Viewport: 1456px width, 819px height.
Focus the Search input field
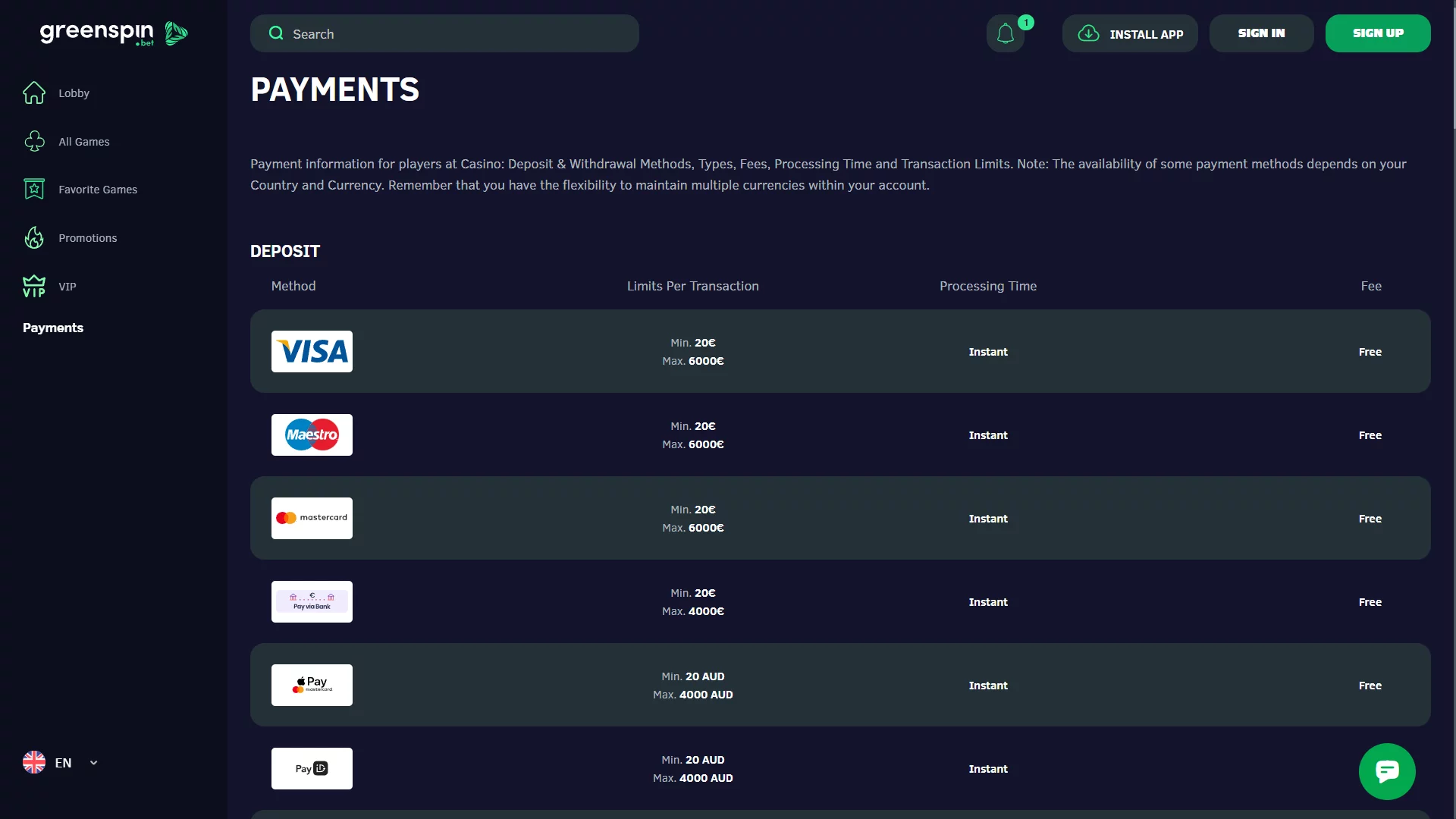click(x=444, y=33)
